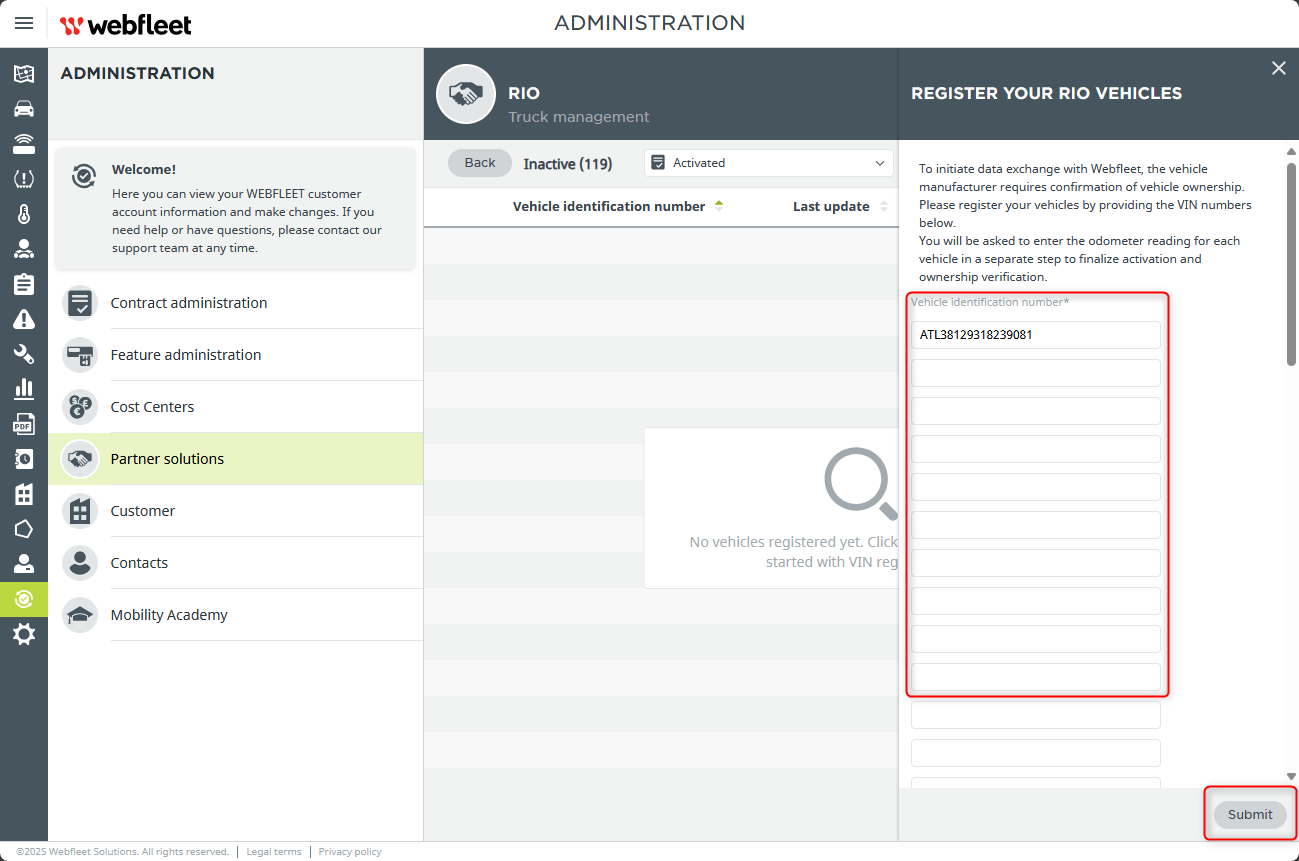Open the wrench maintenance icon

click(24, 354)
